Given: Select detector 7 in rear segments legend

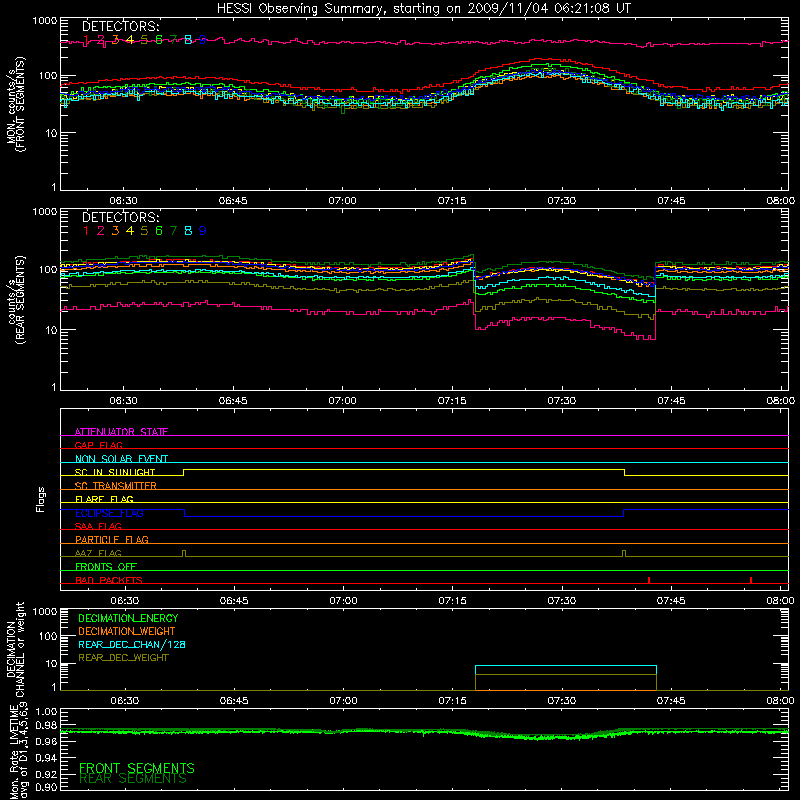Looking at the screenshot, I should (x=173, y=231).
